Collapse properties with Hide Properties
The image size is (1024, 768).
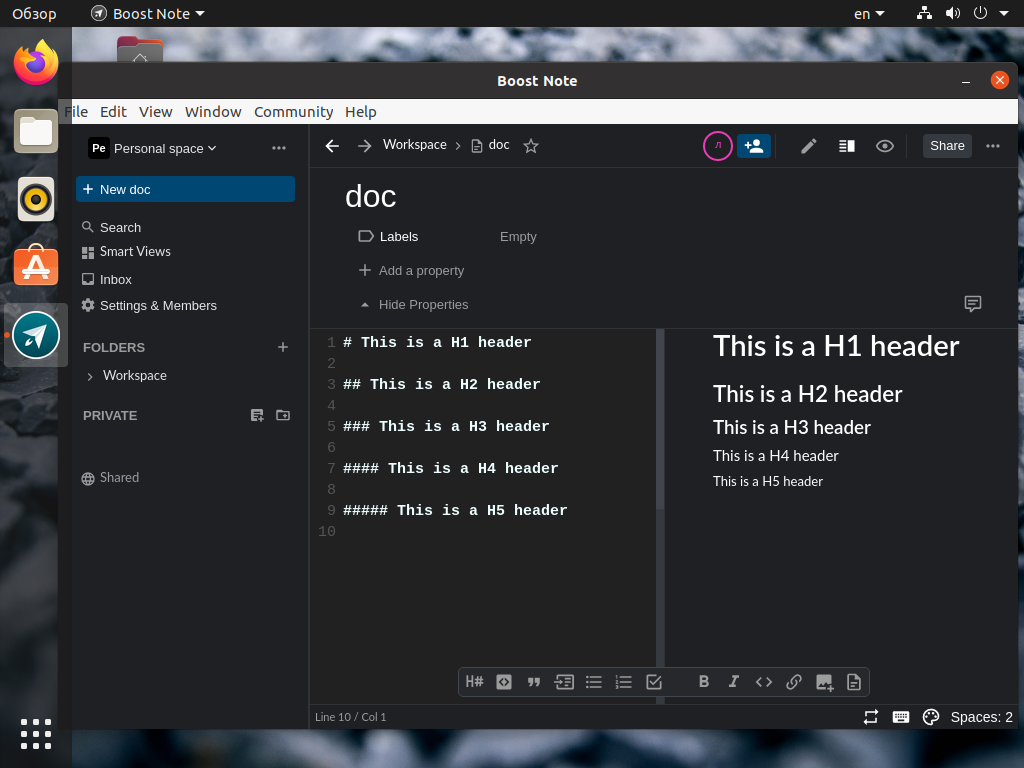414,304
